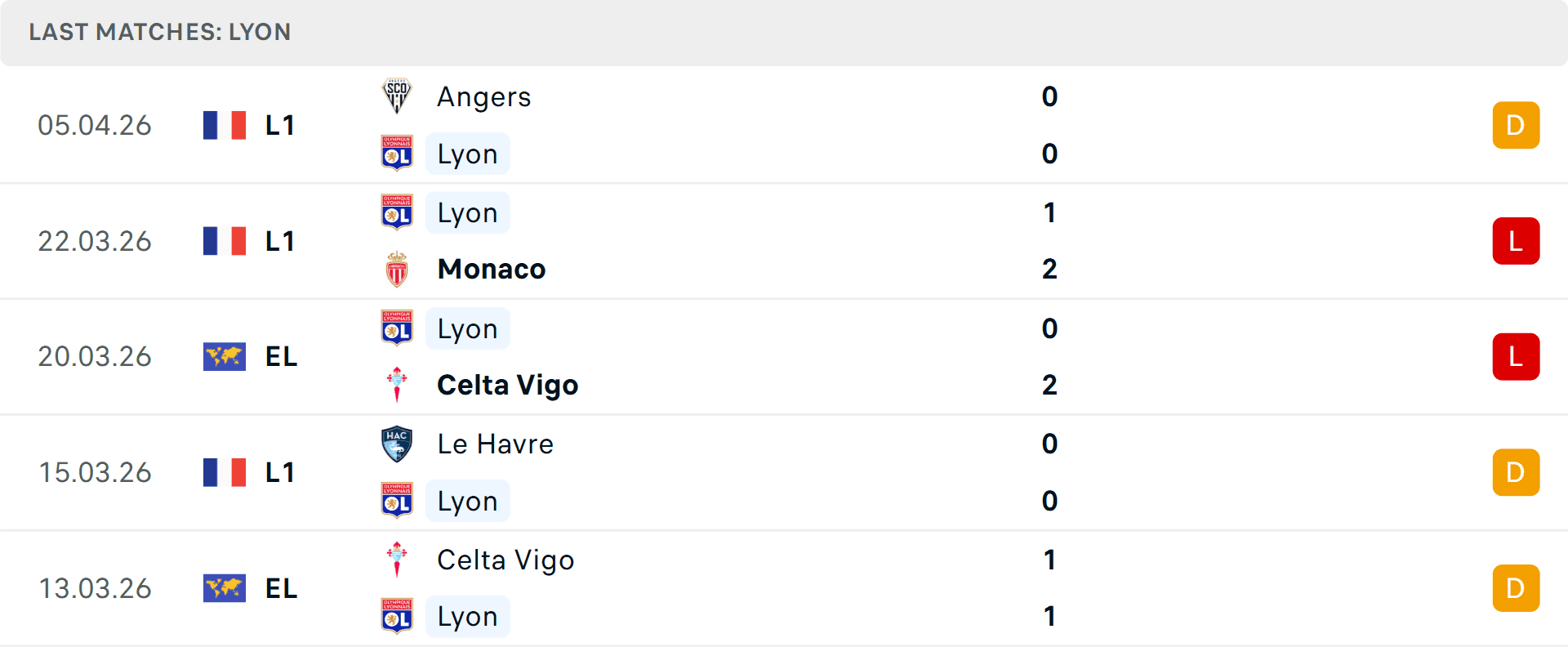1568x647 pixels.
Task: Click Europa League flag icon beside 20.03.26
Action: tap(225, 357)
